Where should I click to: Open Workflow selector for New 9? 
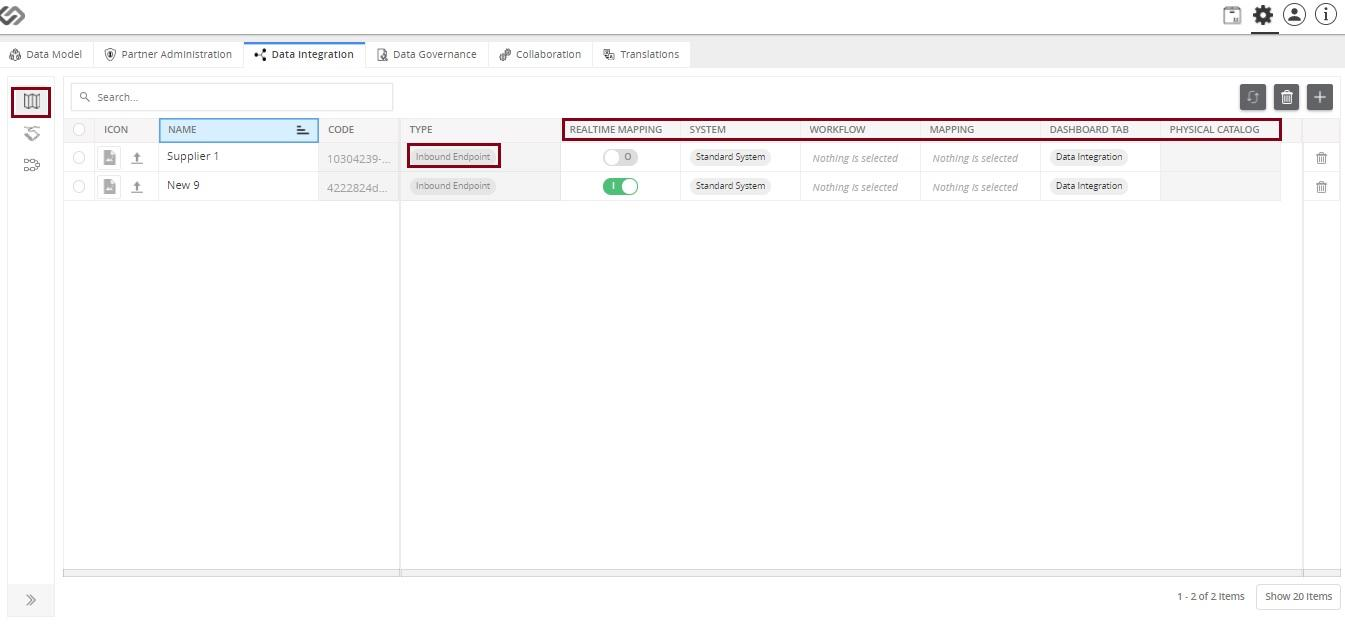[x=860, y=187]
